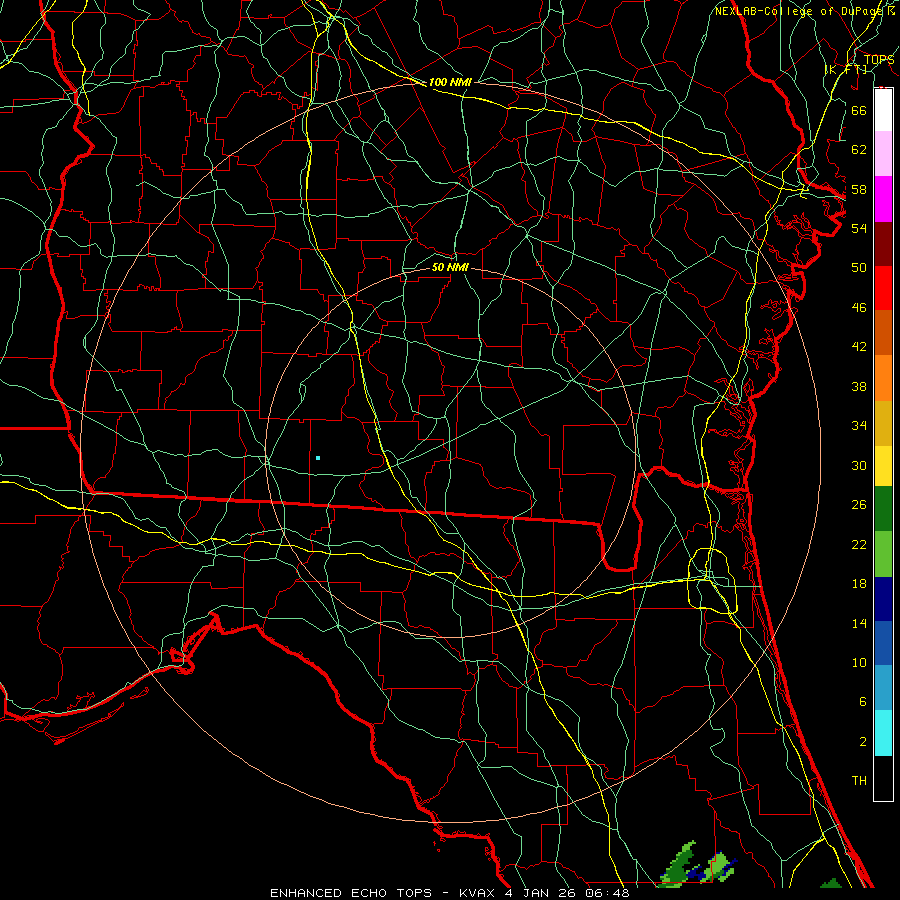900x900 pixels.
Task: Click the 14 legend value
Action: [859, 623]
